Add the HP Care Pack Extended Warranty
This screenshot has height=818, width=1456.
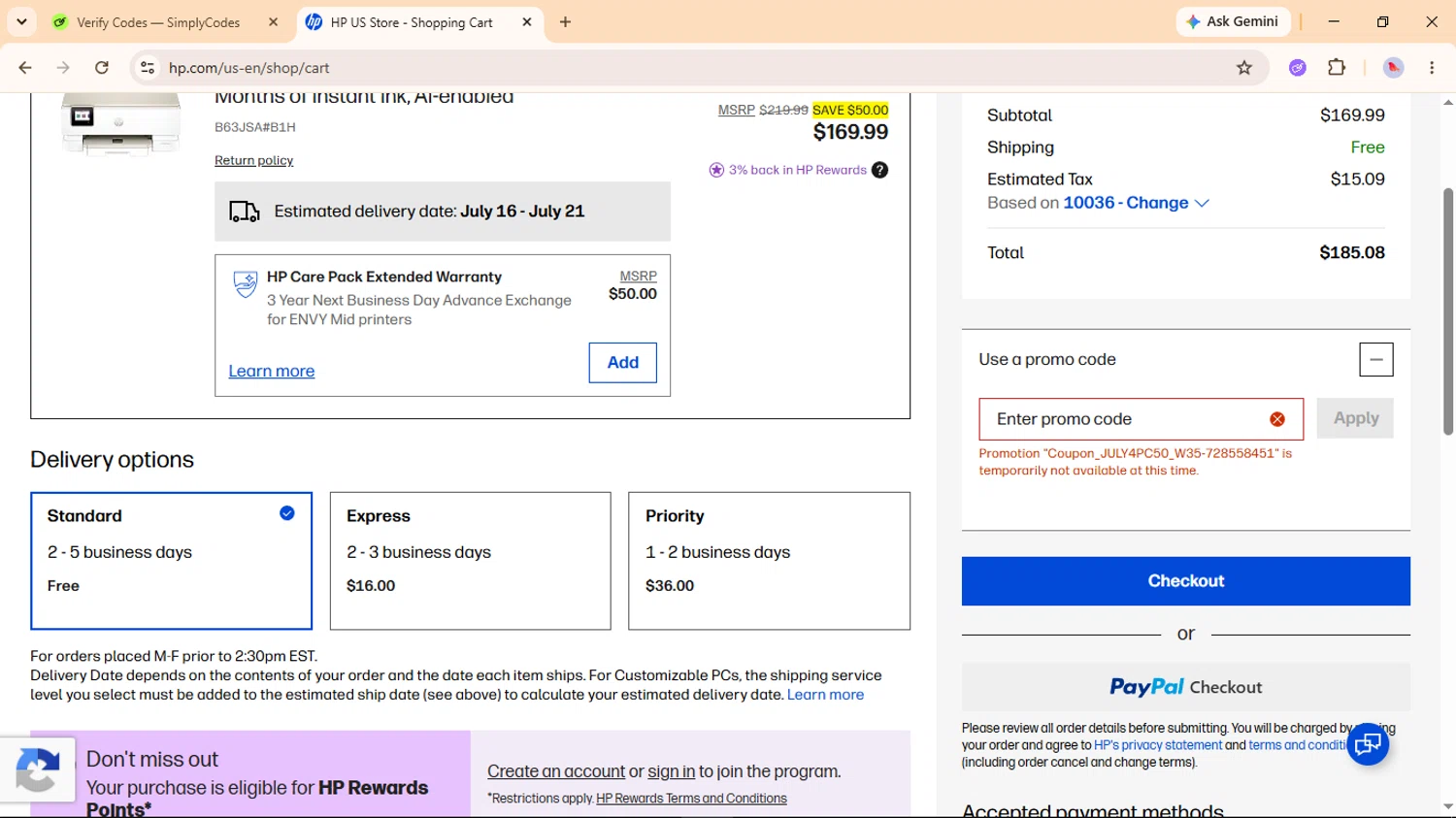[622, 362]
